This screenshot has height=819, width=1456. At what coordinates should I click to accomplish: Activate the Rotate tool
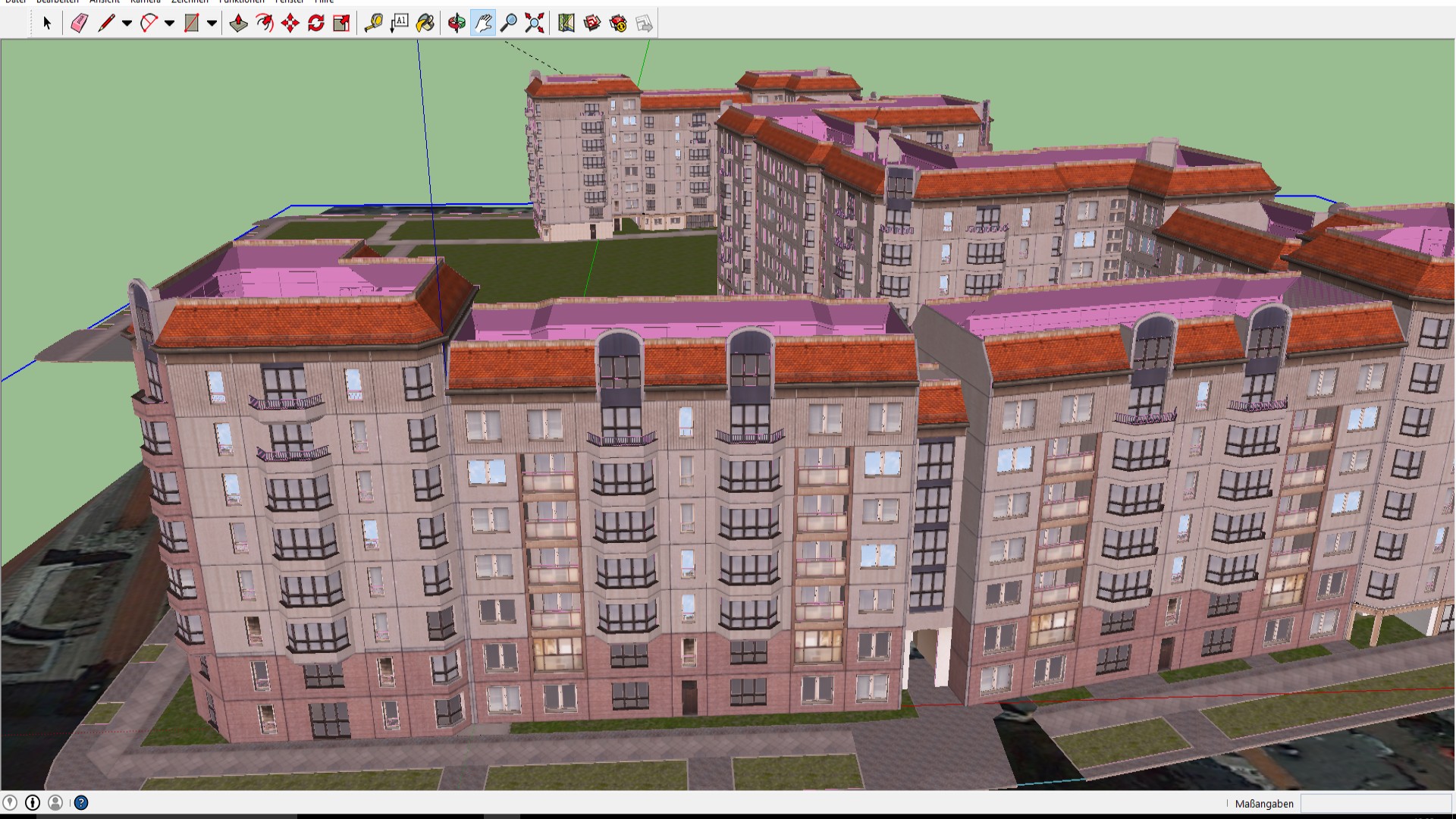coord(316,24)
